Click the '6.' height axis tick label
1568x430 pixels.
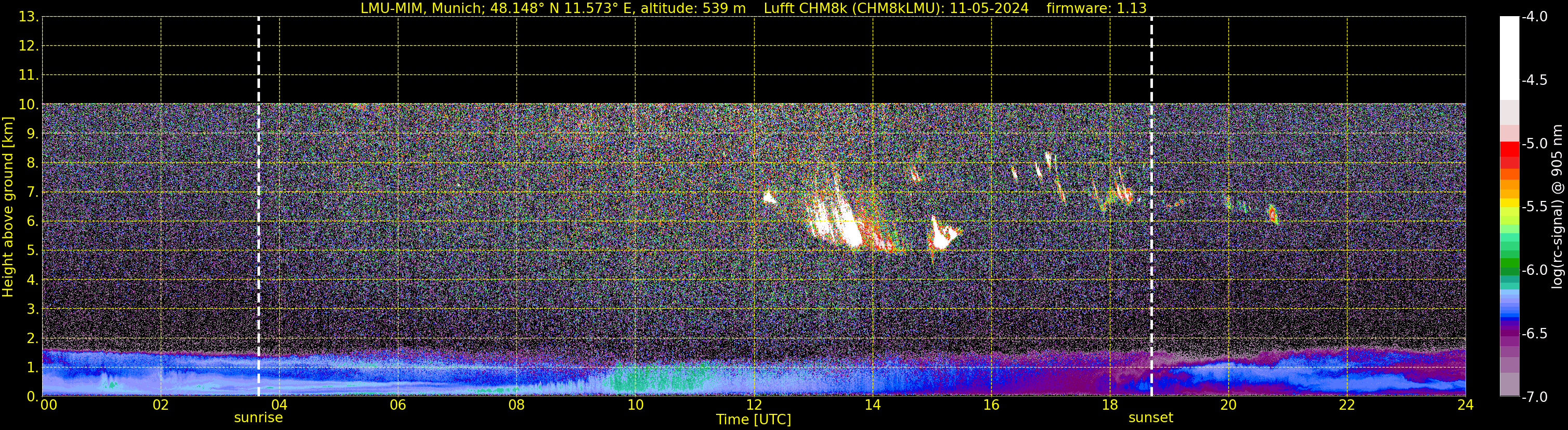pyautogui.click(x=32, y=221)
